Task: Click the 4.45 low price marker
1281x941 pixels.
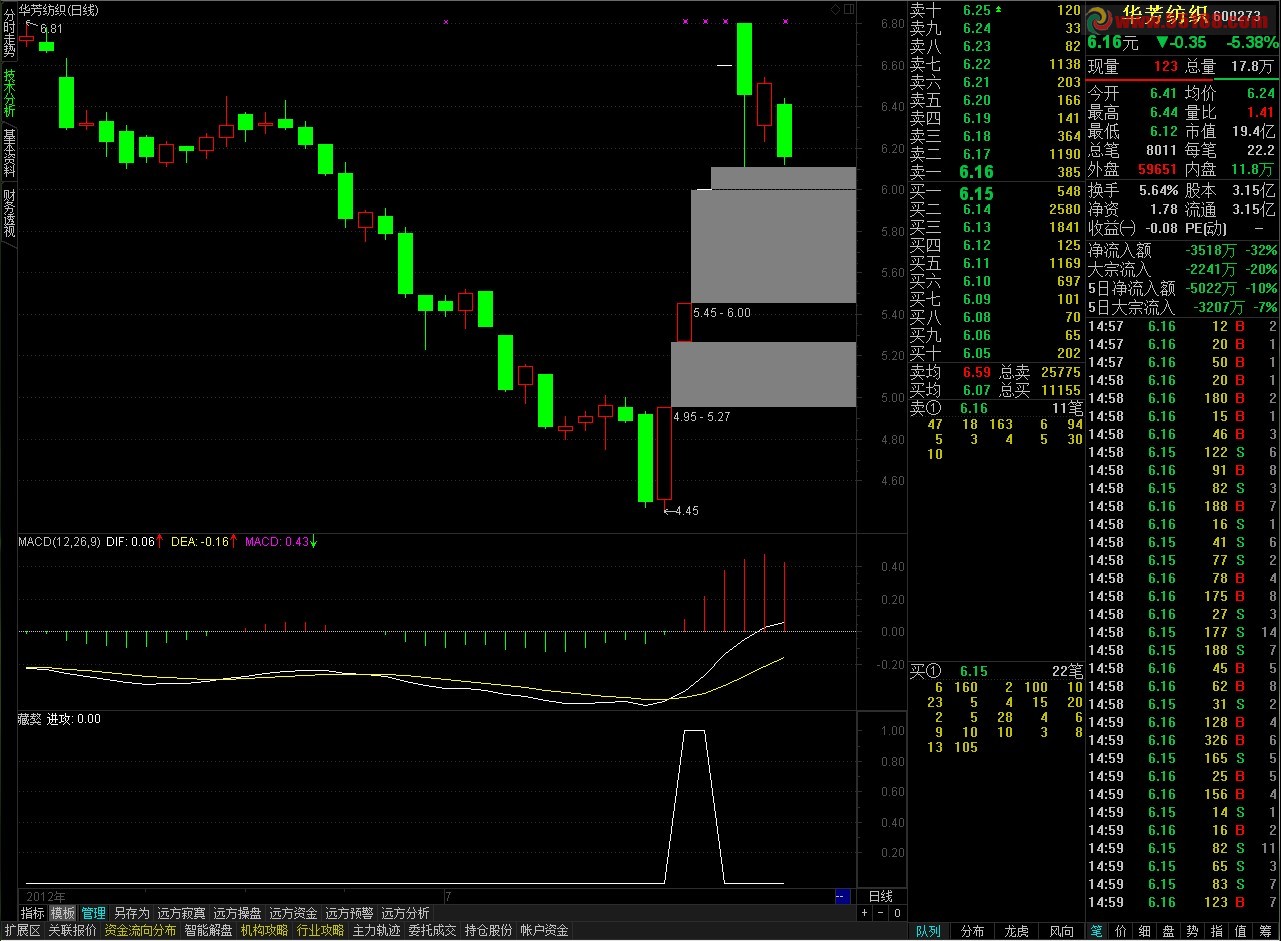Action: tap(681, 511)
